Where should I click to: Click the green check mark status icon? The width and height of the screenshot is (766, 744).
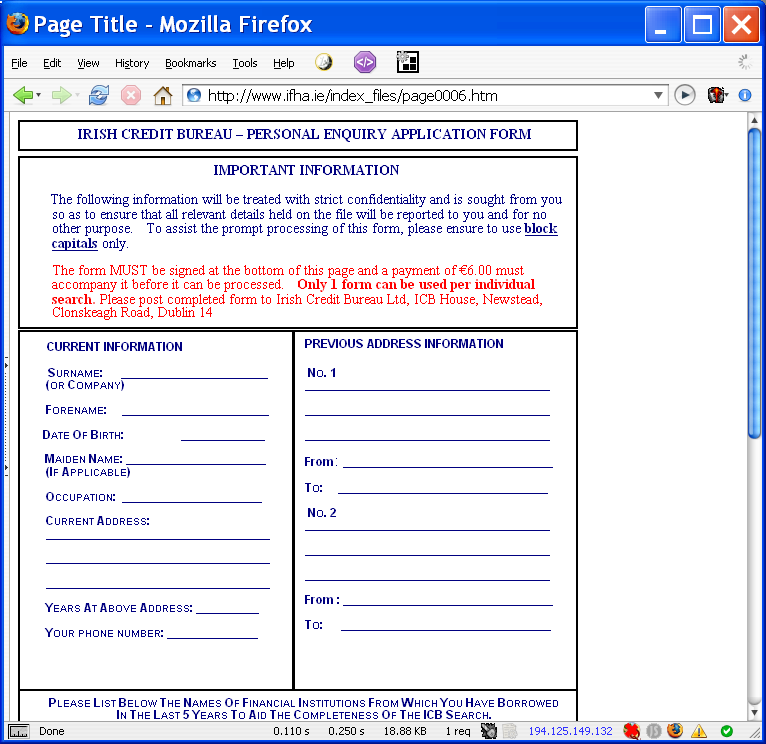pos(726,731)
